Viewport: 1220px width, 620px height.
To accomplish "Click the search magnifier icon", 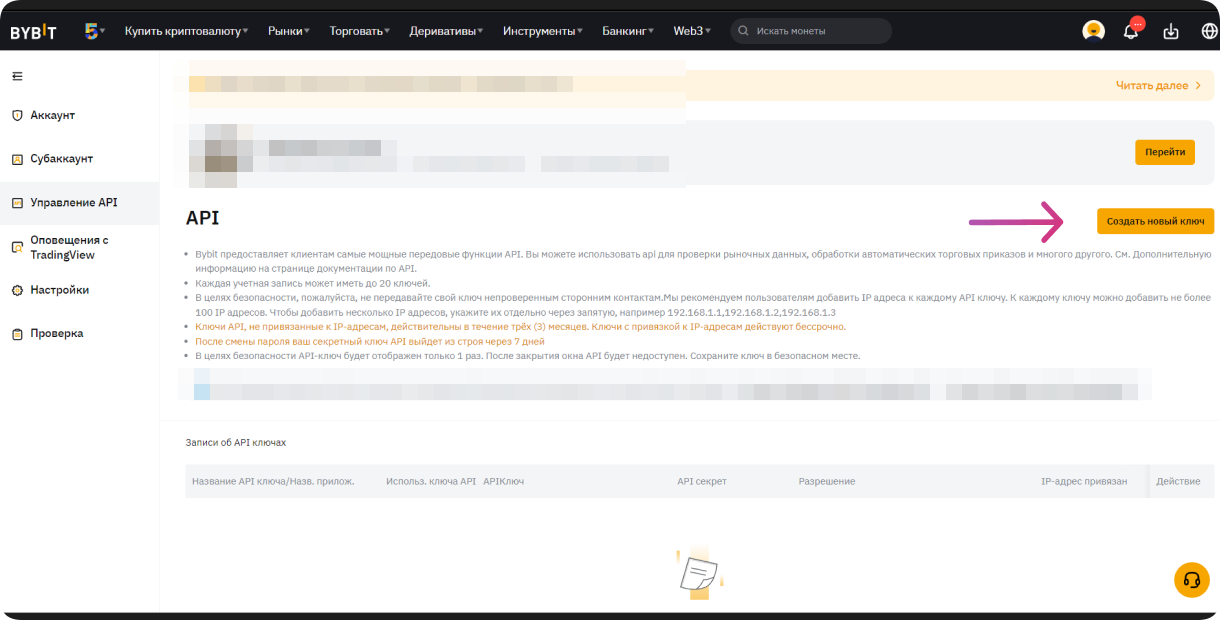I will [x=743, y=31].
